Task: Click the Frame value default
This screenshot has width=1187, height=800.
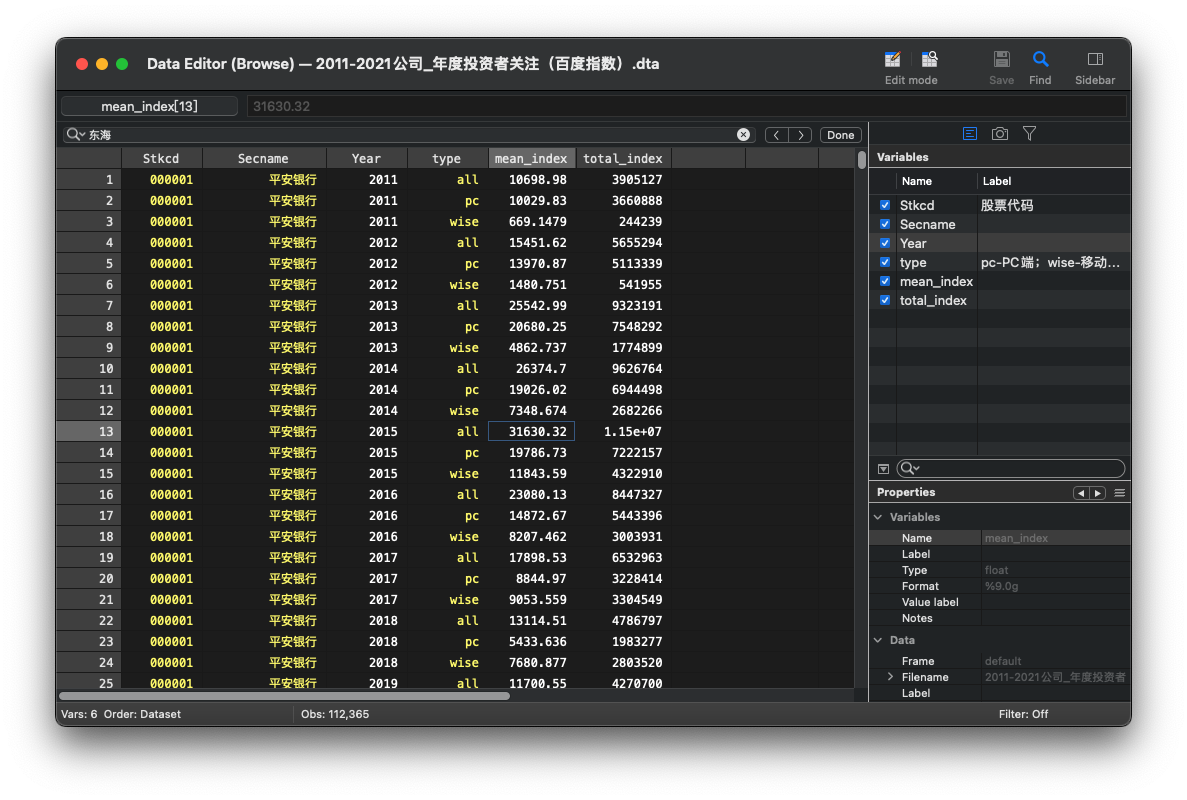Action: click(x=1003, y=661)
